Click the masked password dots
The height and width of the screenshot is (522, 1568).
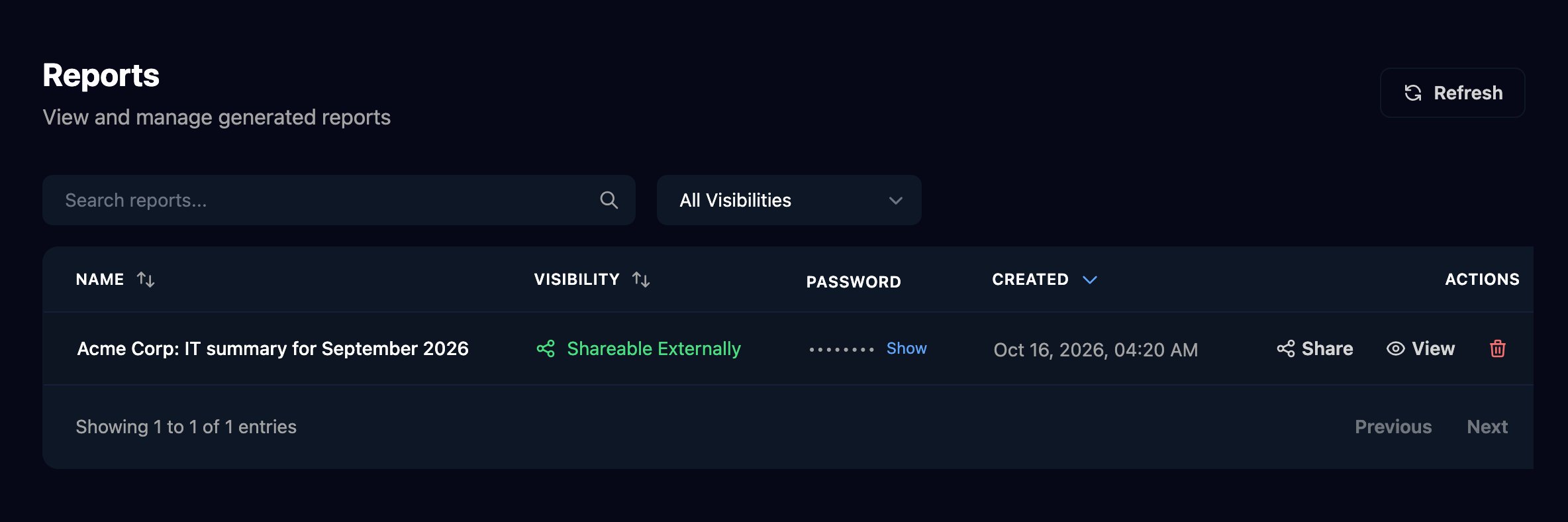point(842,349)
